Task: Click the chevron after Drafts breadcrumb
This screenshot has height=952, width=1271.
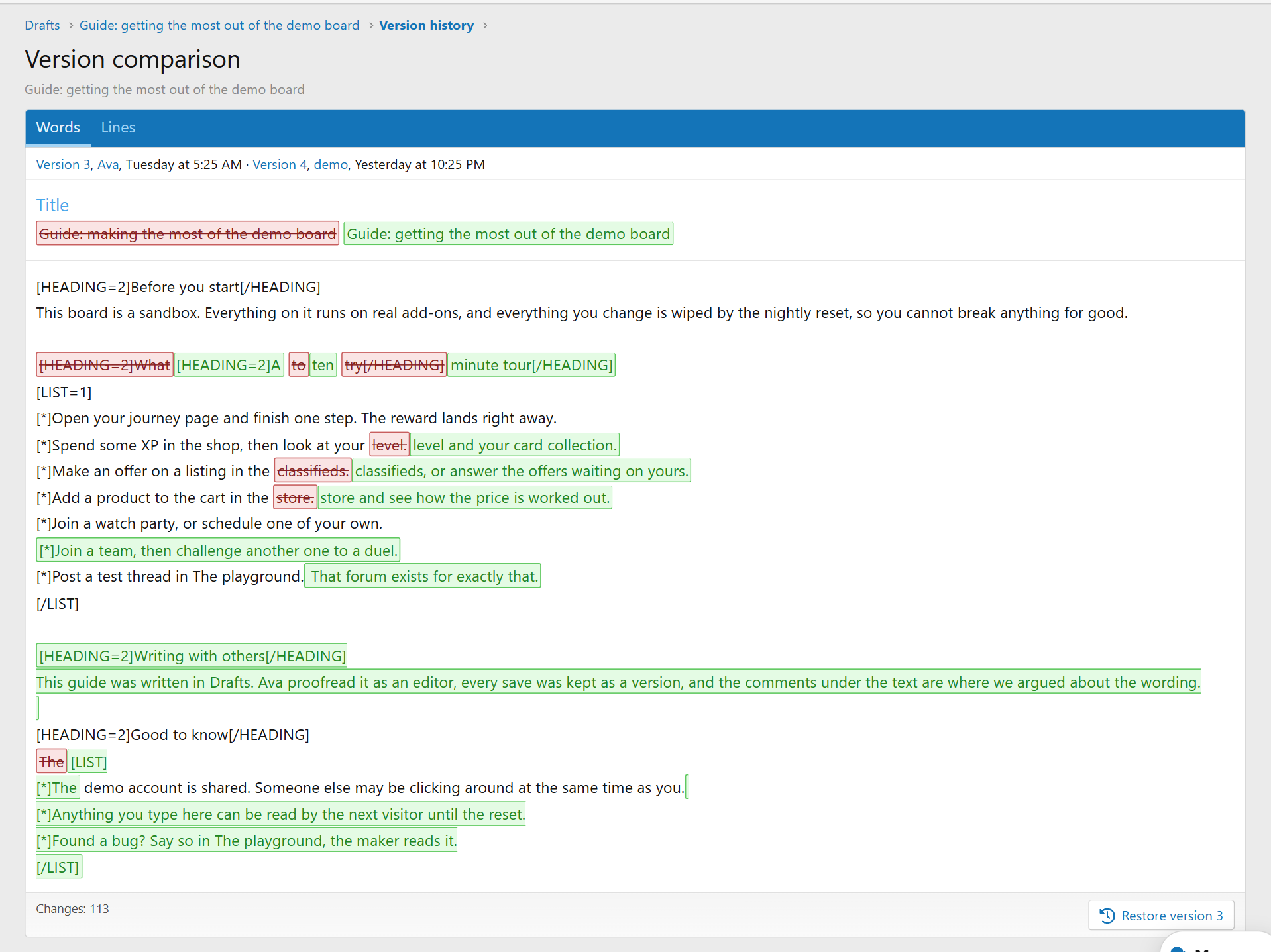Action: 70,25
